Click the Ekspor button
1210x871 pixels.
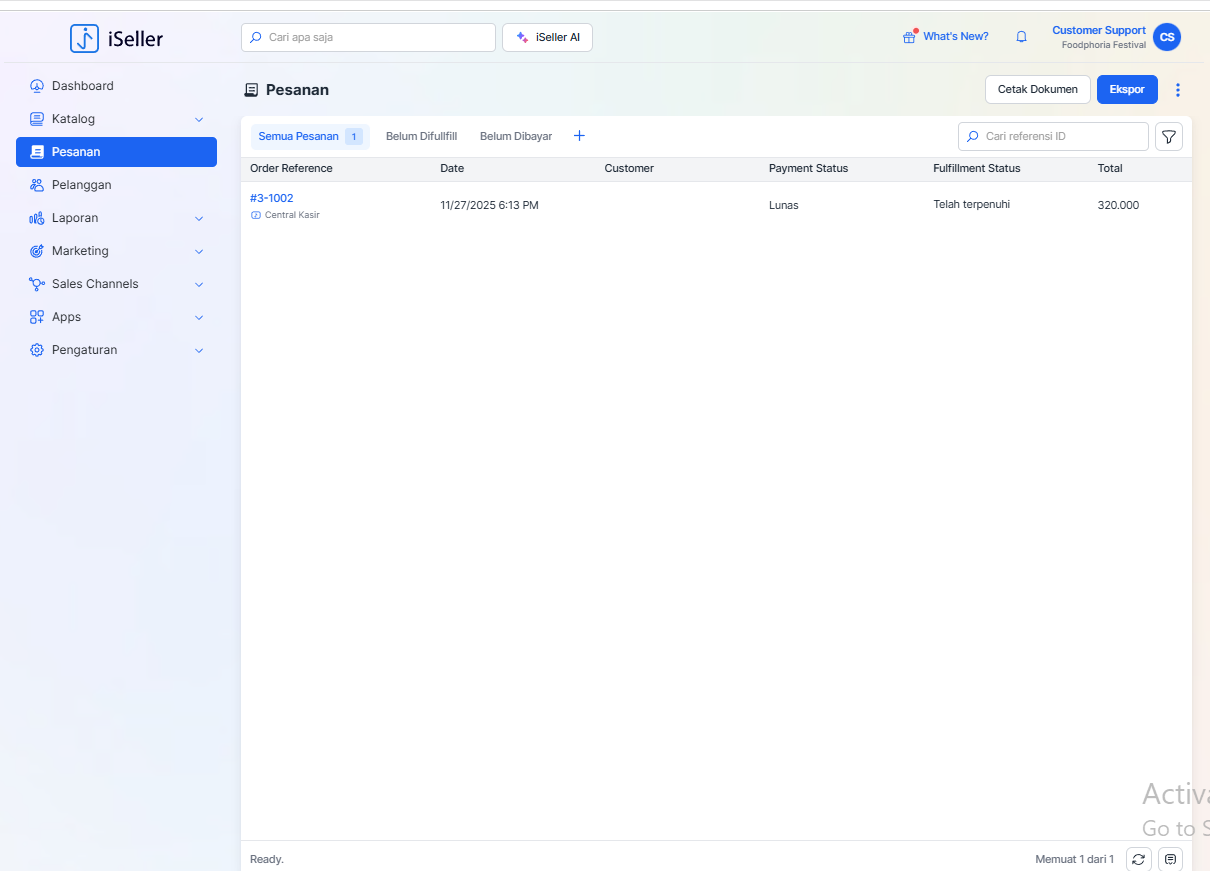(x=1127, y=89)
